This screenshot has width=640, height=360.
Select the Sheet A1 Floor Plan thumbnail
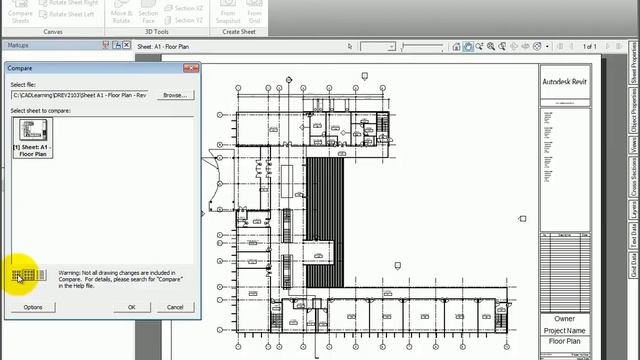[33, 138]
